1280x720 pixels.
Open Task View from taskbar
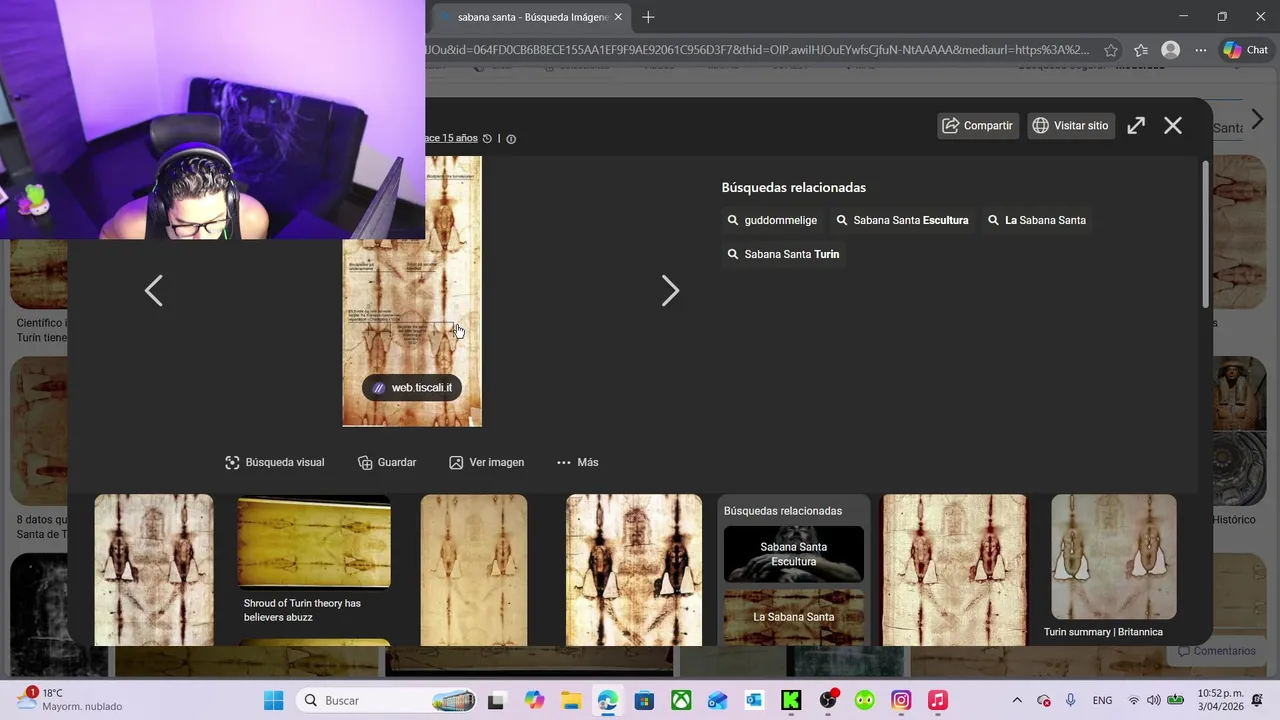(x=496, y=700)
